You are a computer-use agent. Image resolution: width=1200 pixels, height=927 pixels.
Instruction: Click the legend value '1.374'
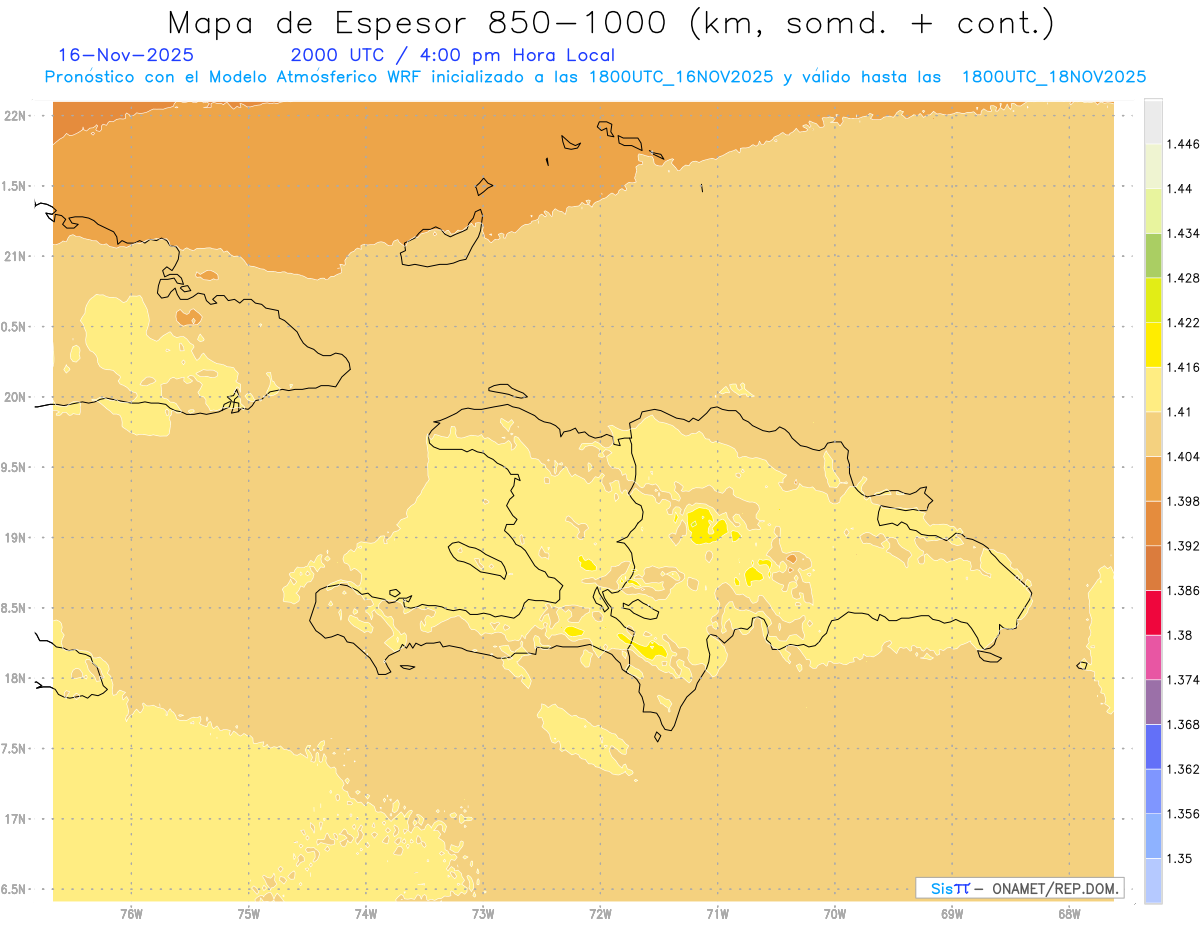click(x=1184, y=680)
